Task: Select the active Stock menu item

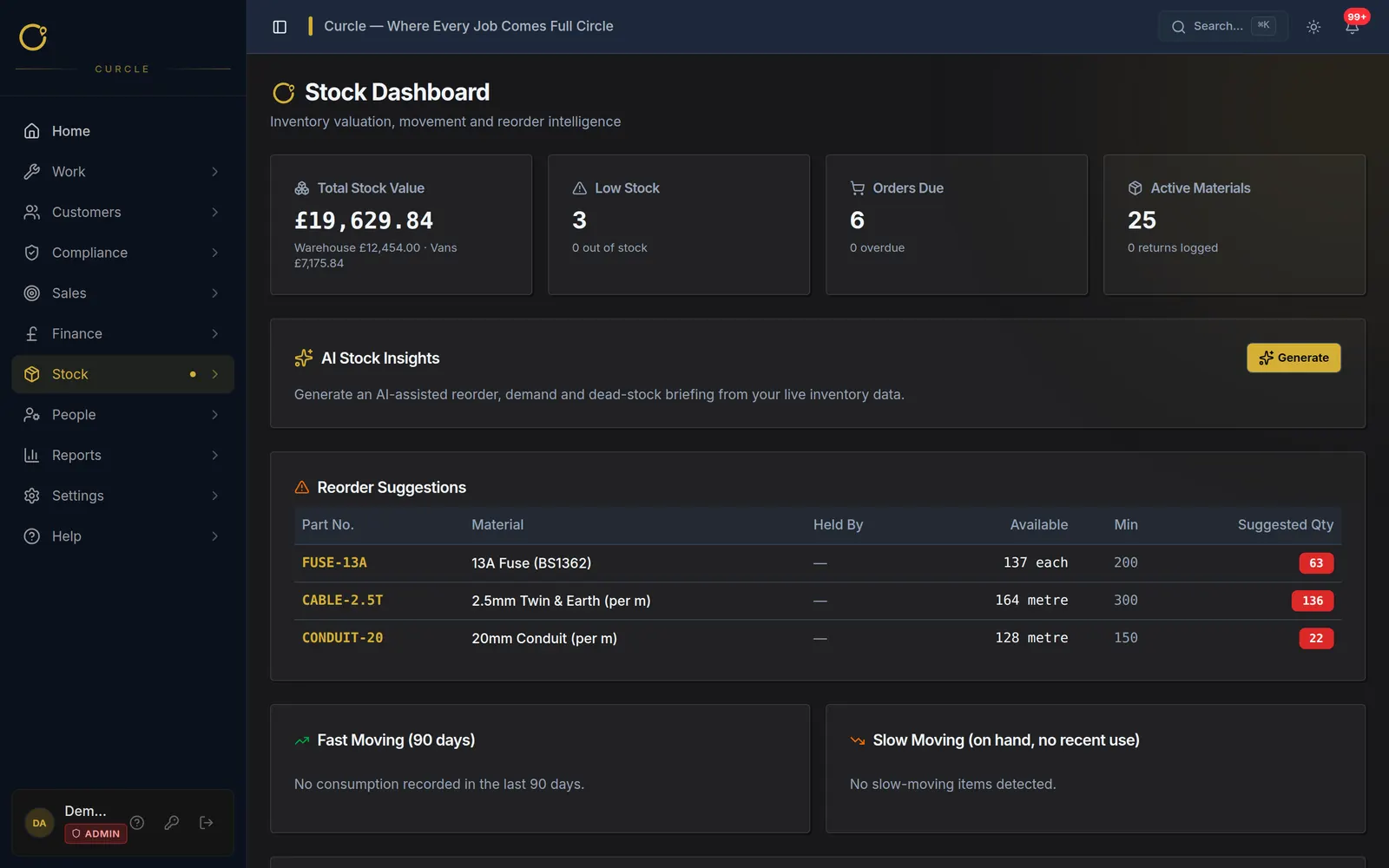Action: [122, 374]
